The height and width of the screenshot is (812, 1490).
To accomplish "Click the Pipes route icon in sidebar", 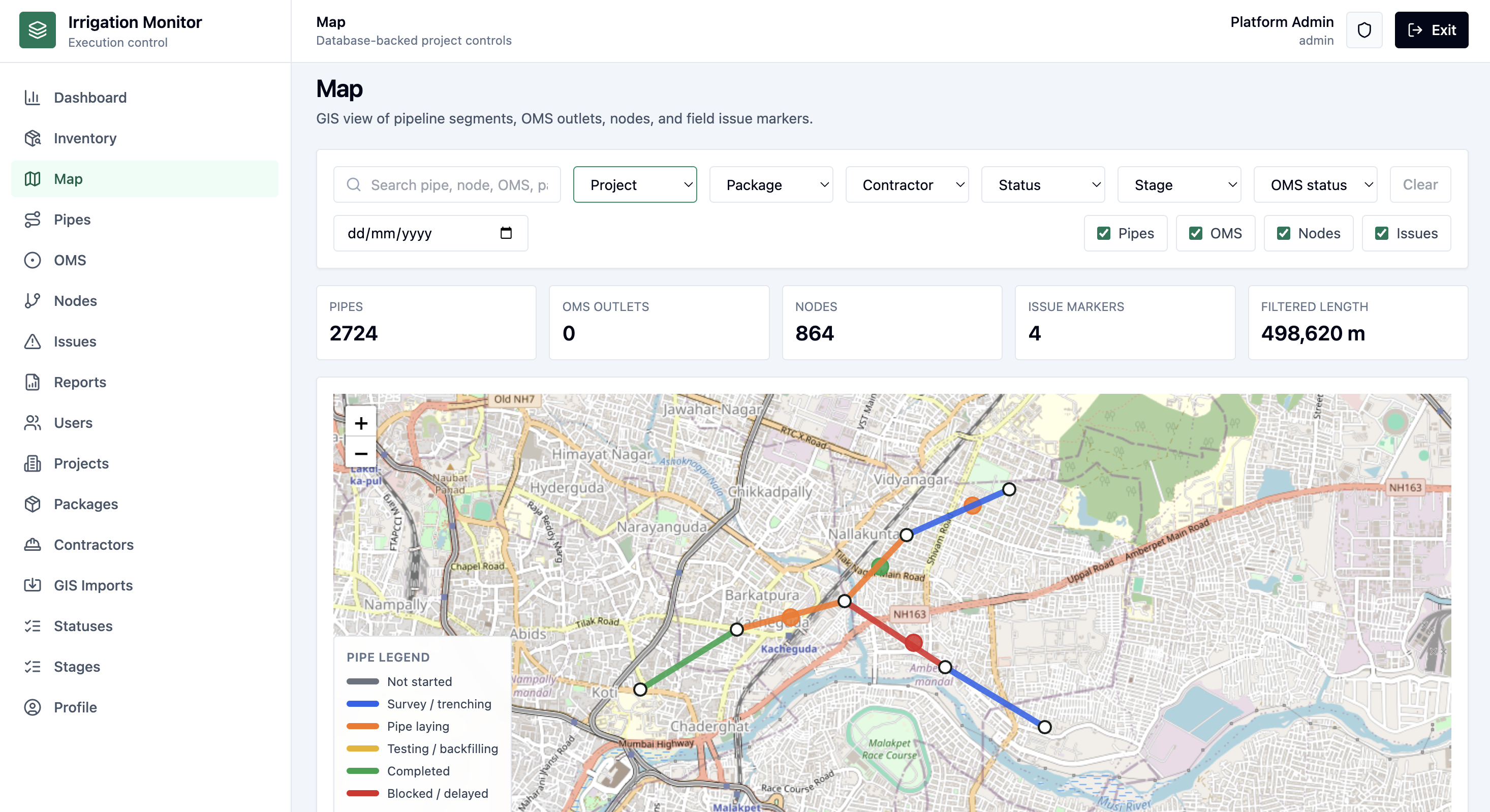I will [x=33, y=219].
